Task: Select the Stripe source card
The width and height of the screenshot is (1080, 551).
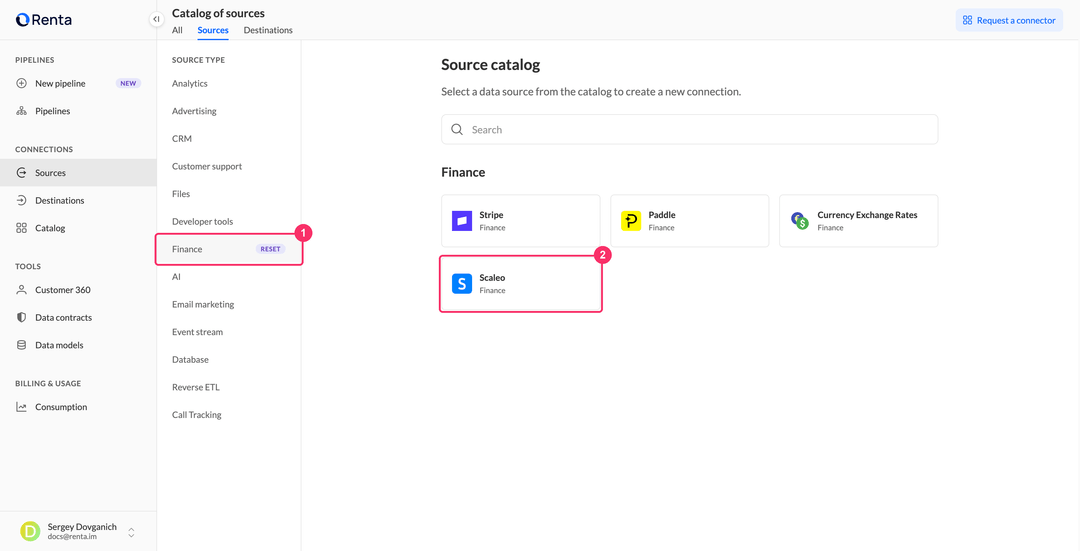Action: click(521, 220)
